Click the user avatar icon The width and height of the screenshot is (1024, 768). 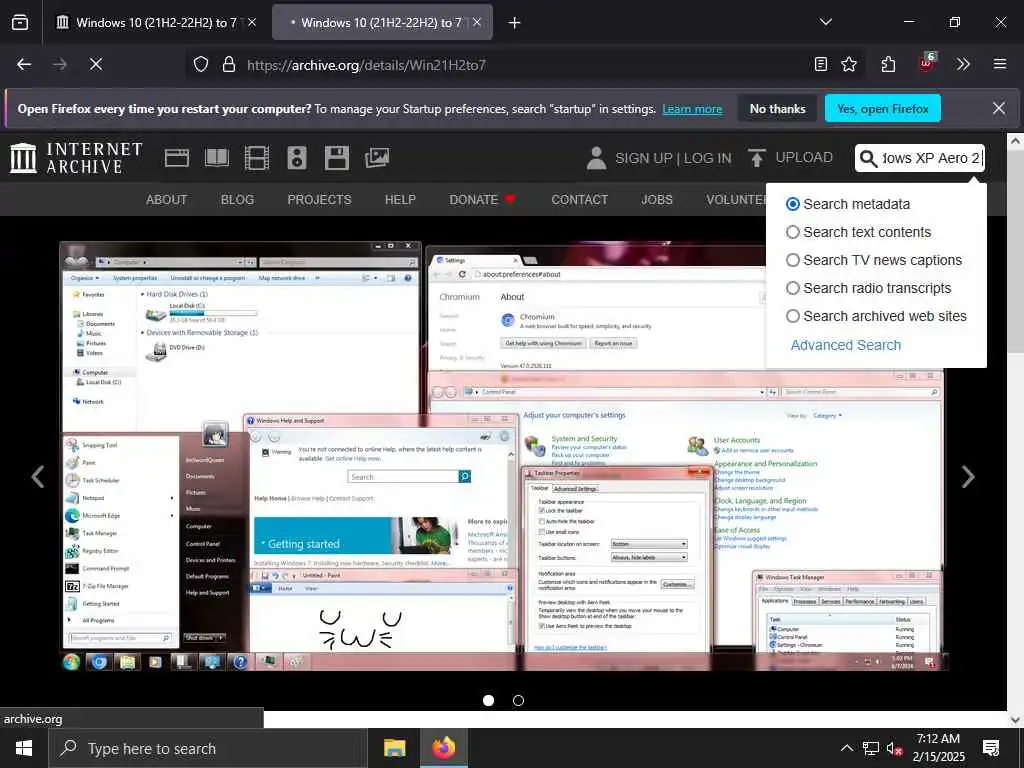[x=596, y=158]
